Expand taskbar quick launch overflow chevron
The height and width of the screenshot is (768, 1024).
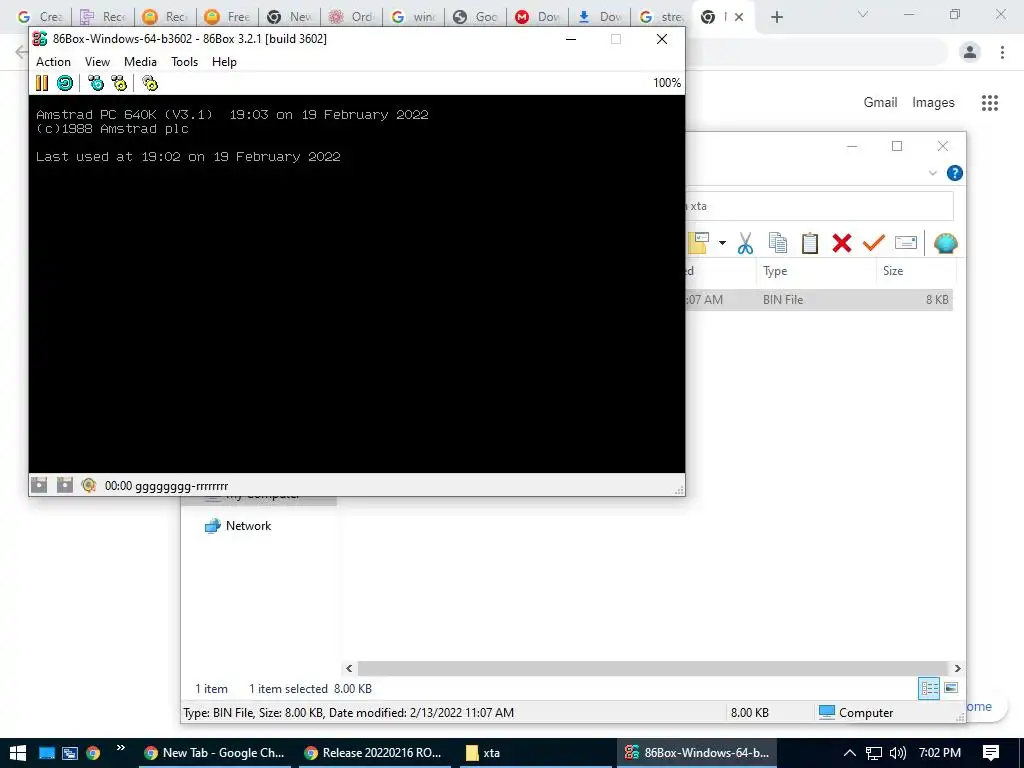coord(120,747)
